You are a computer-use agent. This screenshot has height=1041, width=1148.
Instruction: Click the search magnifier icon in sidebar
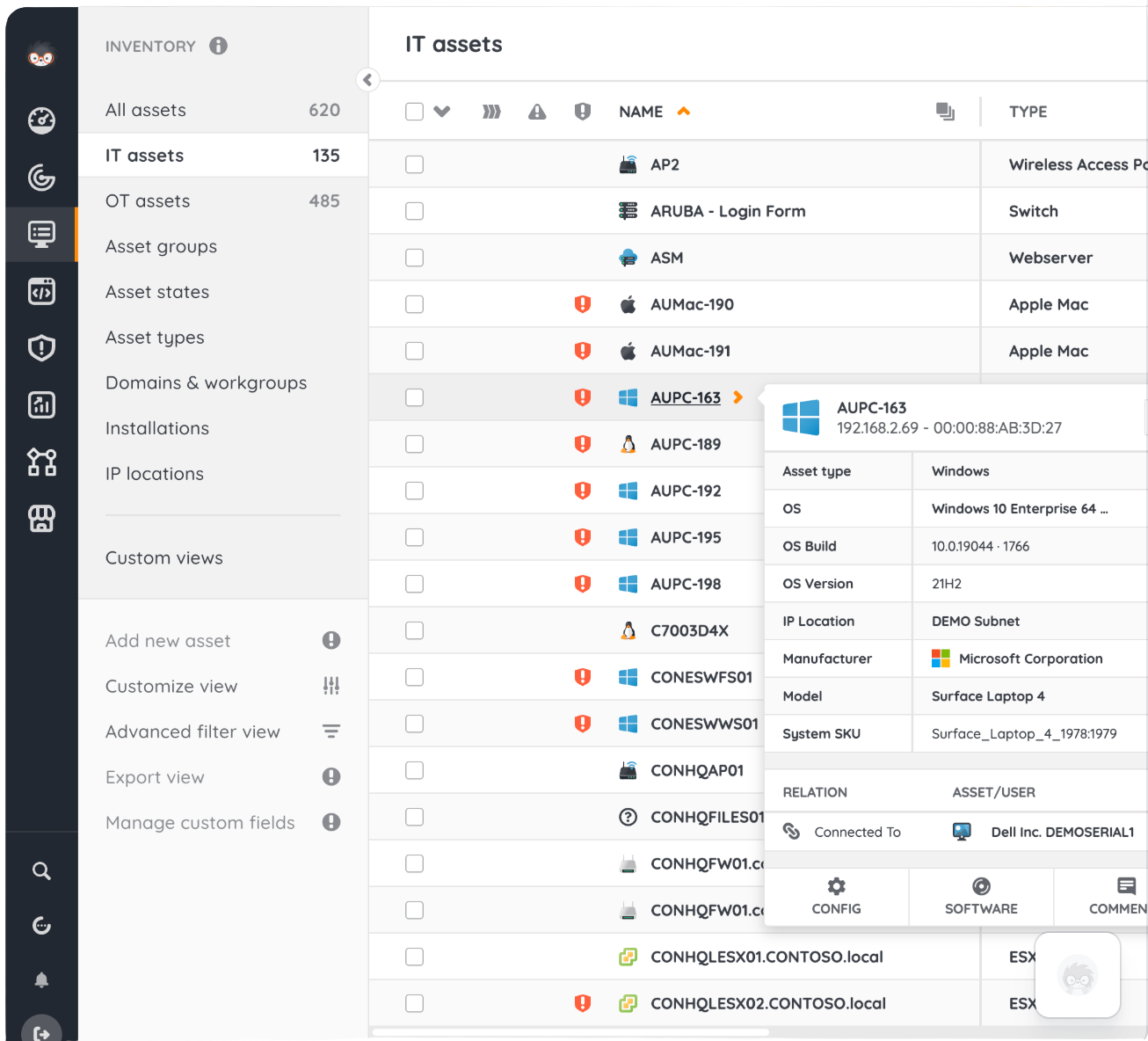[41, 871]
